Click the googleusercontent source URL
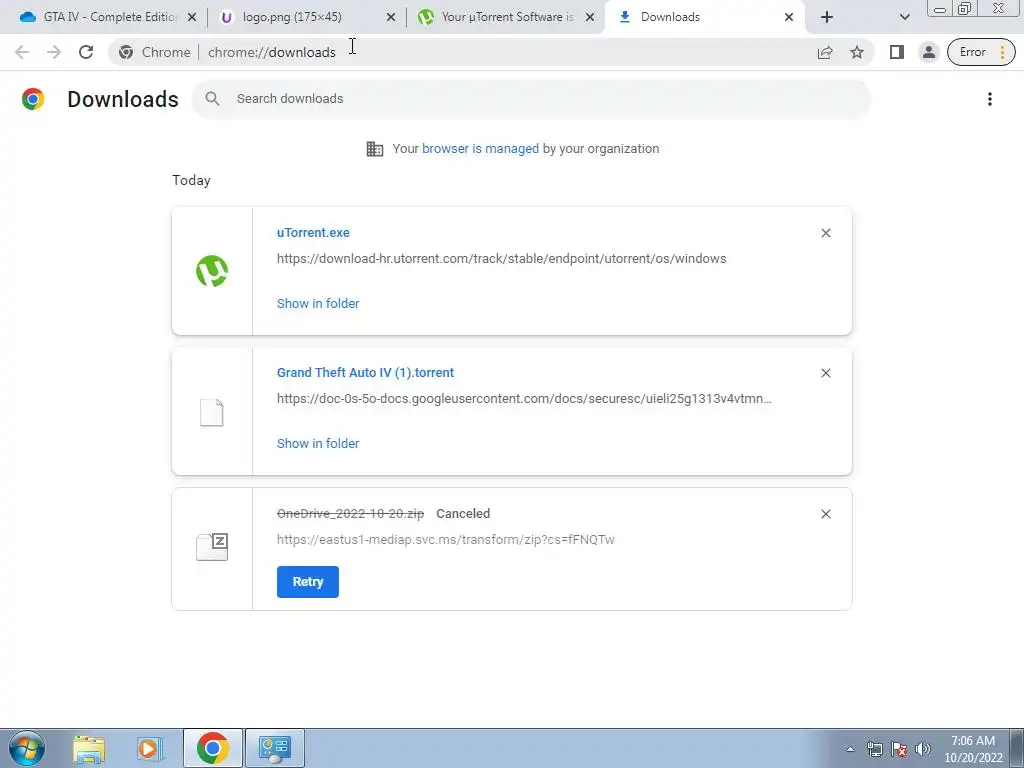Image resolution: width=1024 pixels, height=768 pixels. pos(524,399)
